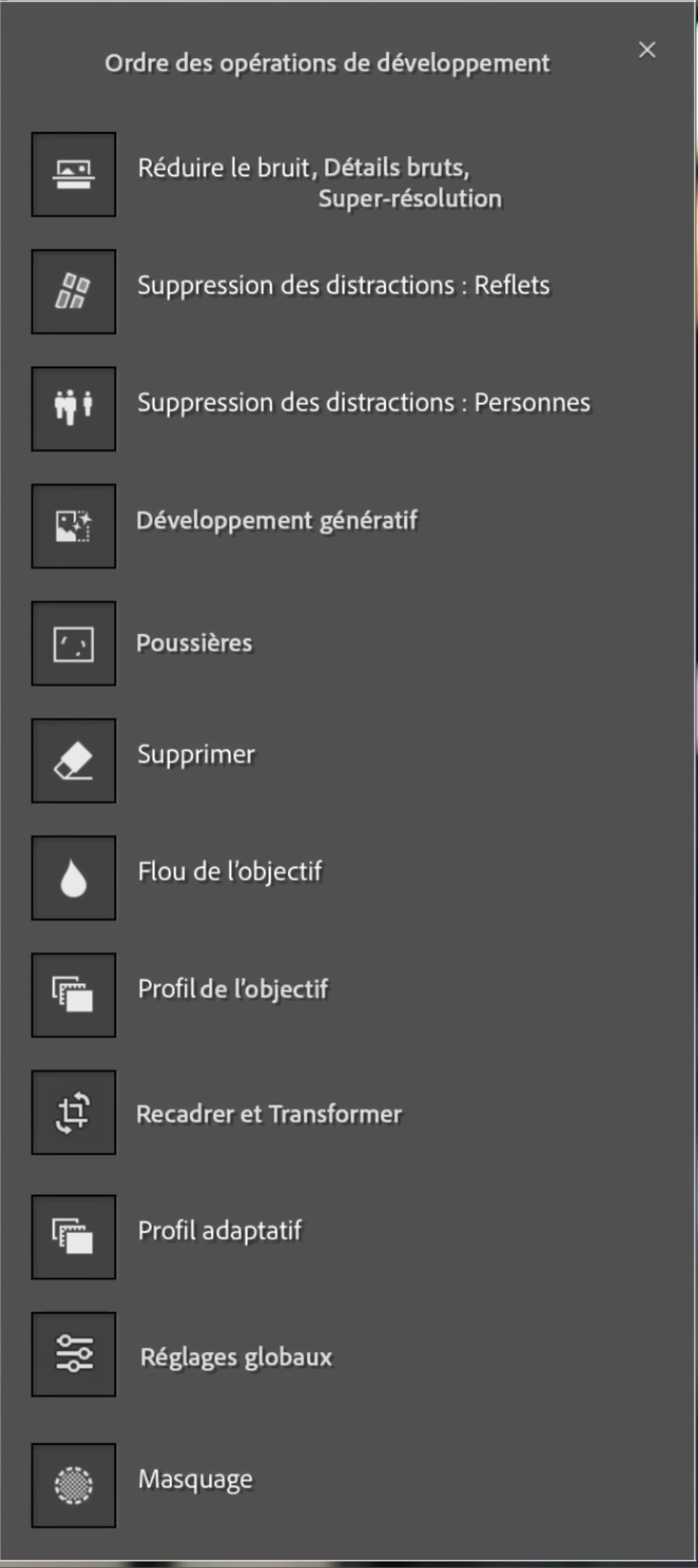Click the Super-résolution text label
The width and height of the screenshot is (698, 1568).
[410, 199]
